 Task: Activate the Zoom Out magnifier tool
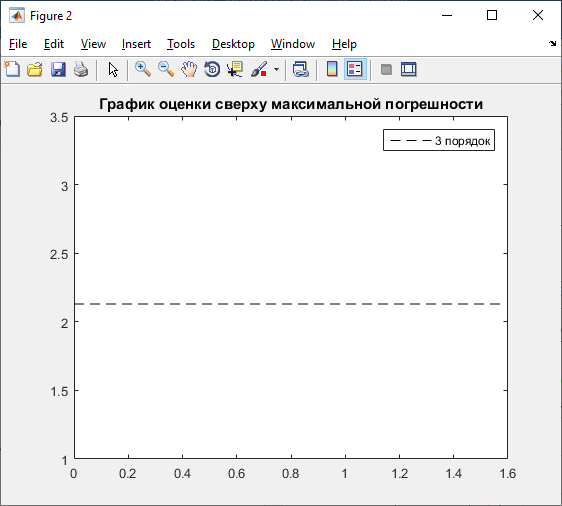[x=166, y=69]
